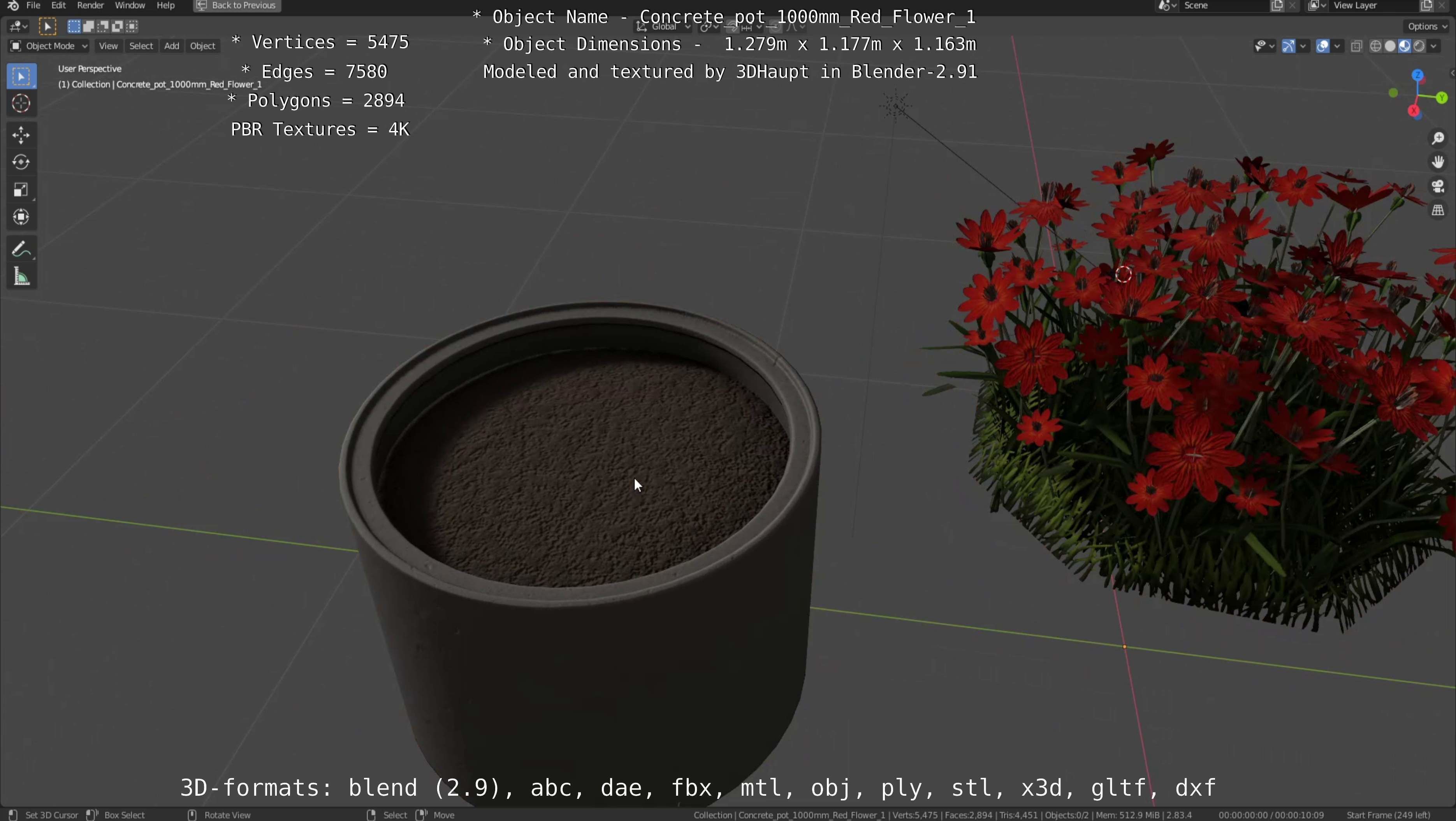The height and width of the screenshot is (821, 1456).
Task: Open the Object Mode dropdown
Action: 49,46
